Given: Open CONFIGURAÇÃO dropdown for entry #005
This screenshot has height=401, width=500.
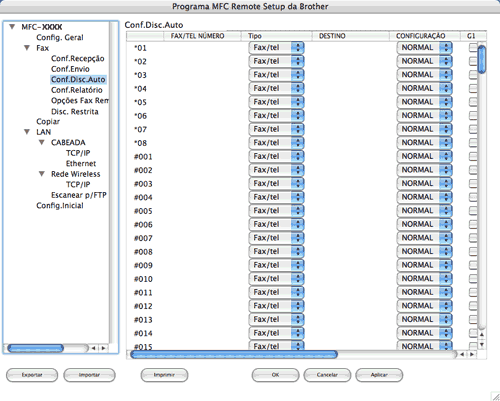Looking at the screenshot, I should pos(425,211).
